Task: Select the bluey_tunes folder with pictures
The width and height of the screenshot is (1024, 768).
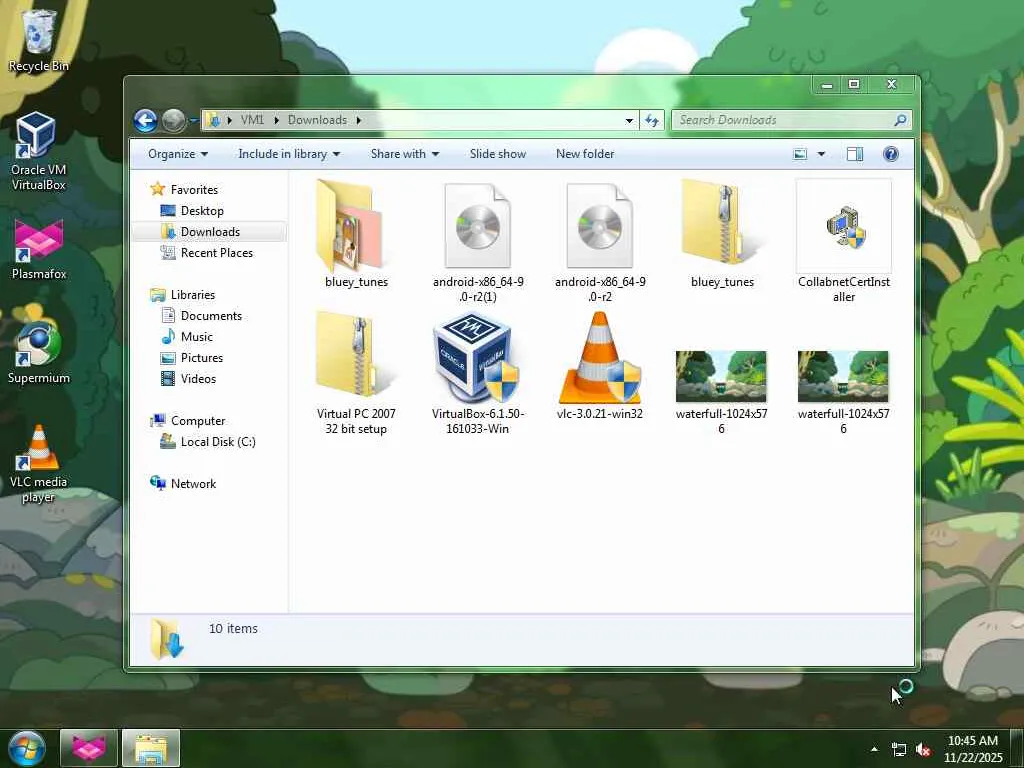Action: (356, 234)
